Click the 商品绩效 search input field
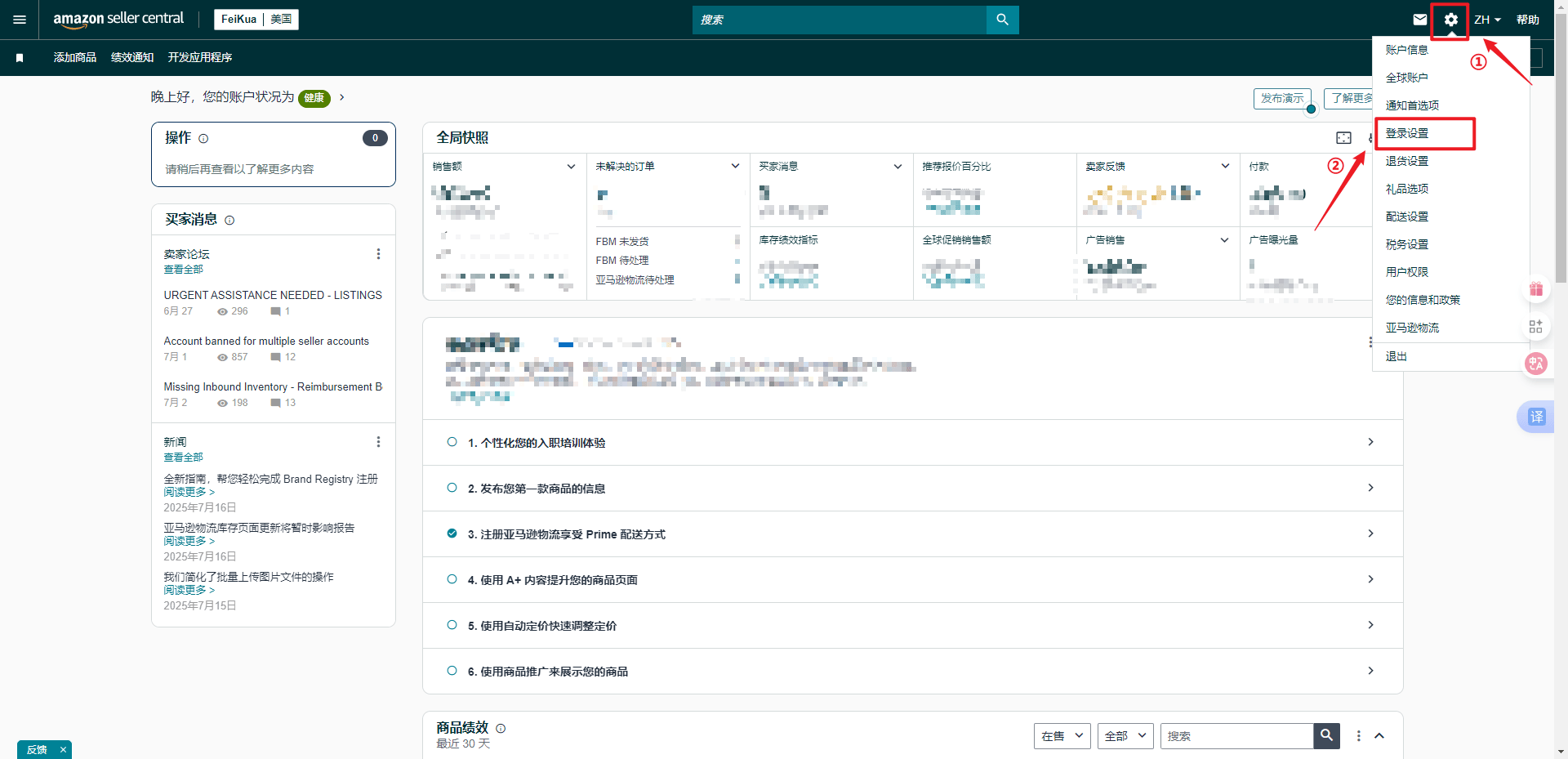Viewport: 1568px width, 759px height. point(1236,736)
